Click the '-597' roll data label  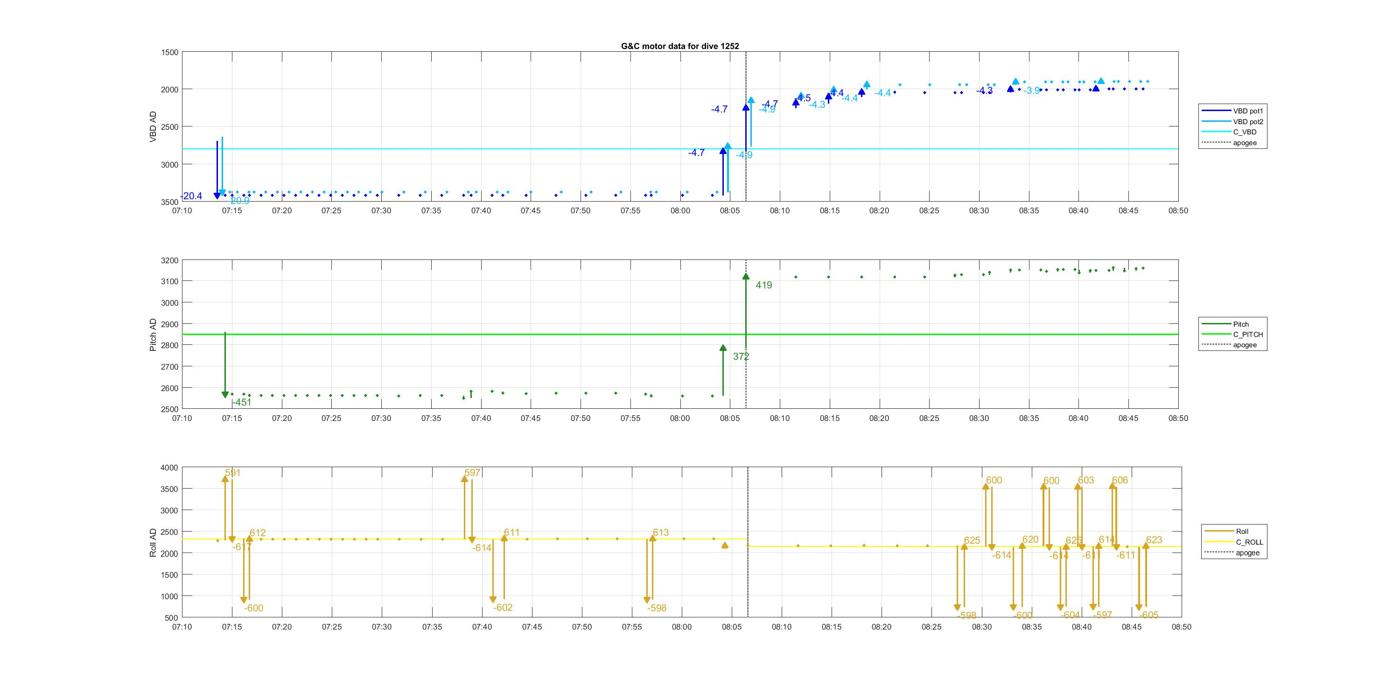(1102, 615)
